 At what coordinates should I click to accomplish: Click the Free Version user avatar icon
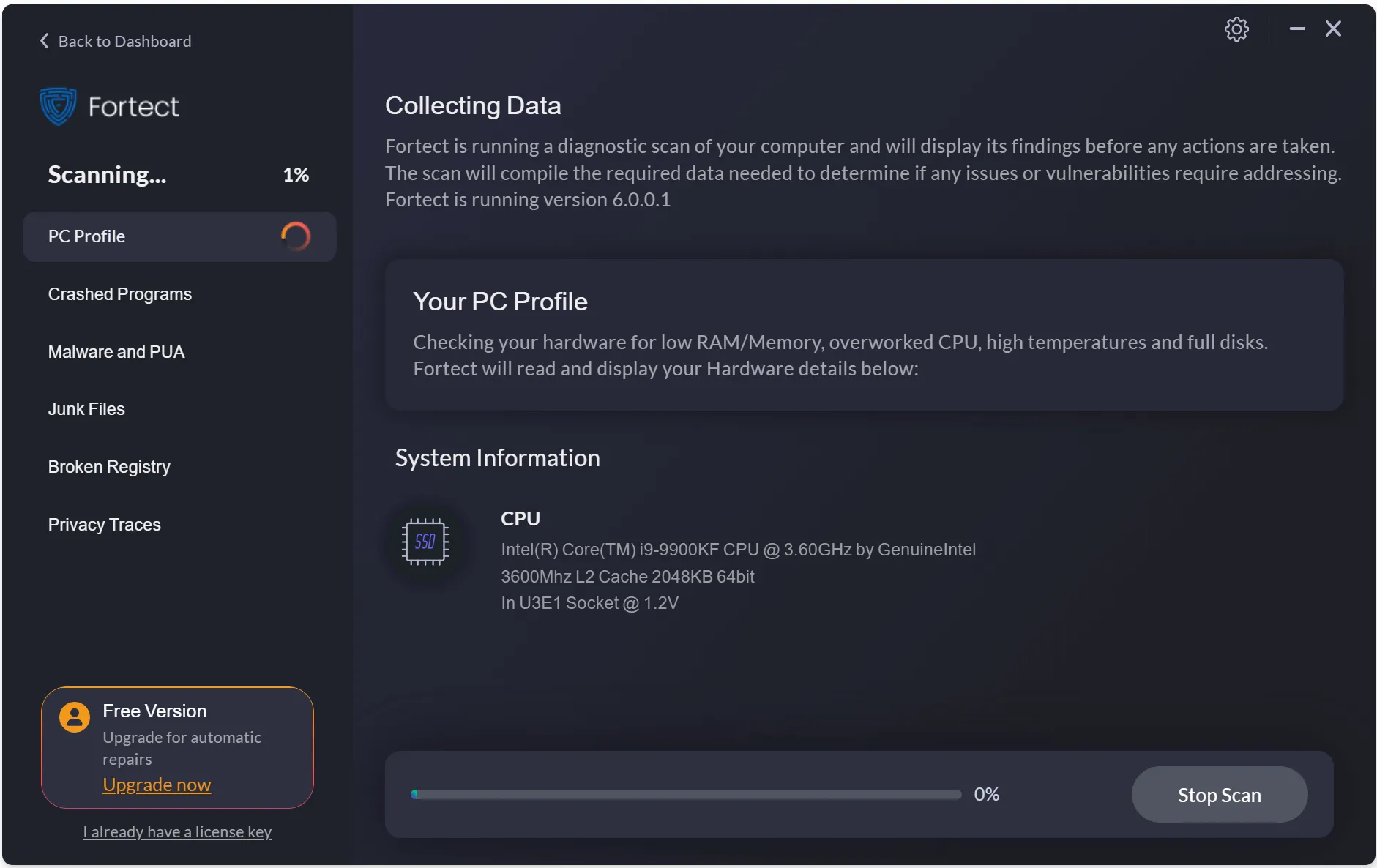pos(74,717)
